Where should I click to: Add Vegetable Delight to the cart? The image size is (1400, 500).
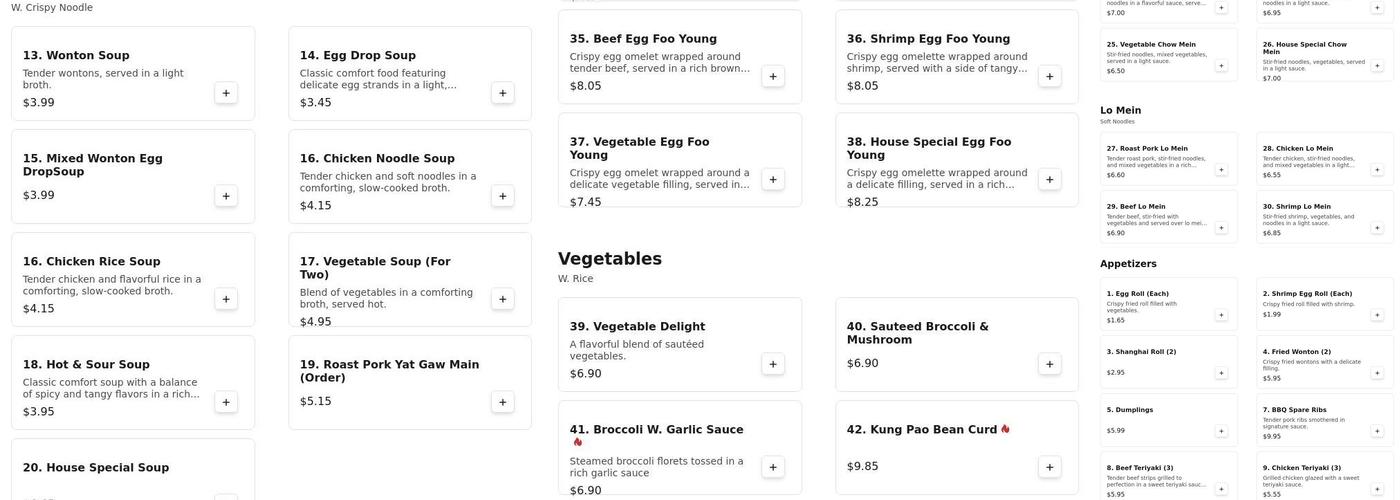pyautogui.click(x=773, y=364)
